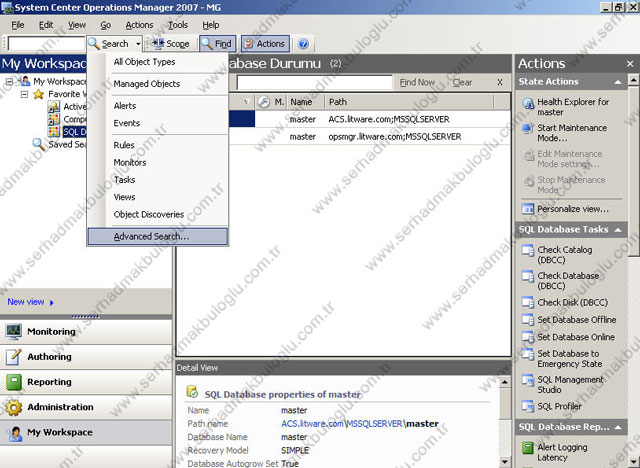The width and height of the screenshot is (640, 468).
Task: Run Set Database Online task
Action: tap(568, 337)
